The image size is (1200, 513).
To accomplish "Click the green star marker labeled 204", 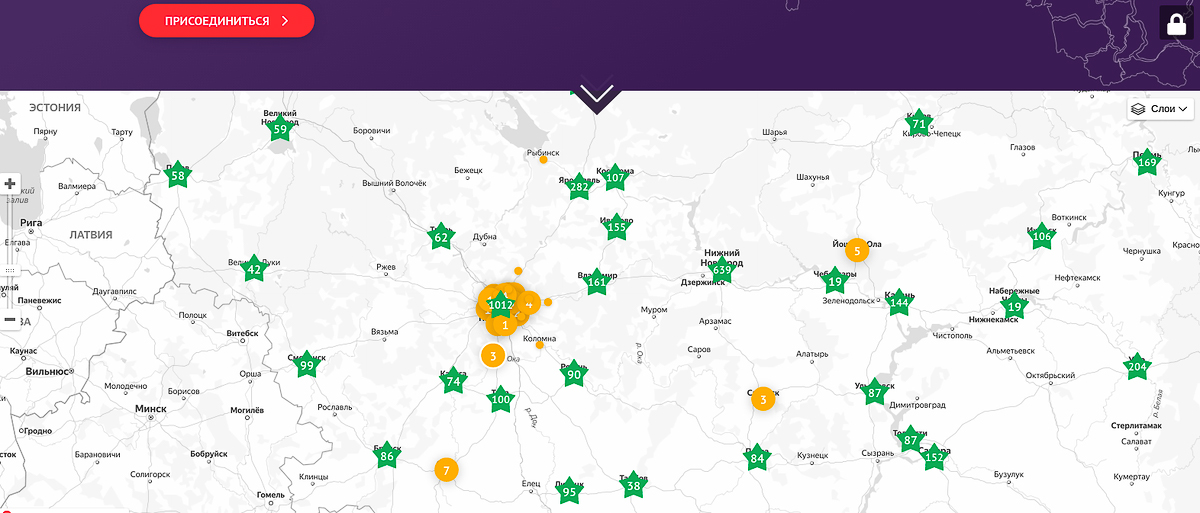I will click(x=1137, y=367).
